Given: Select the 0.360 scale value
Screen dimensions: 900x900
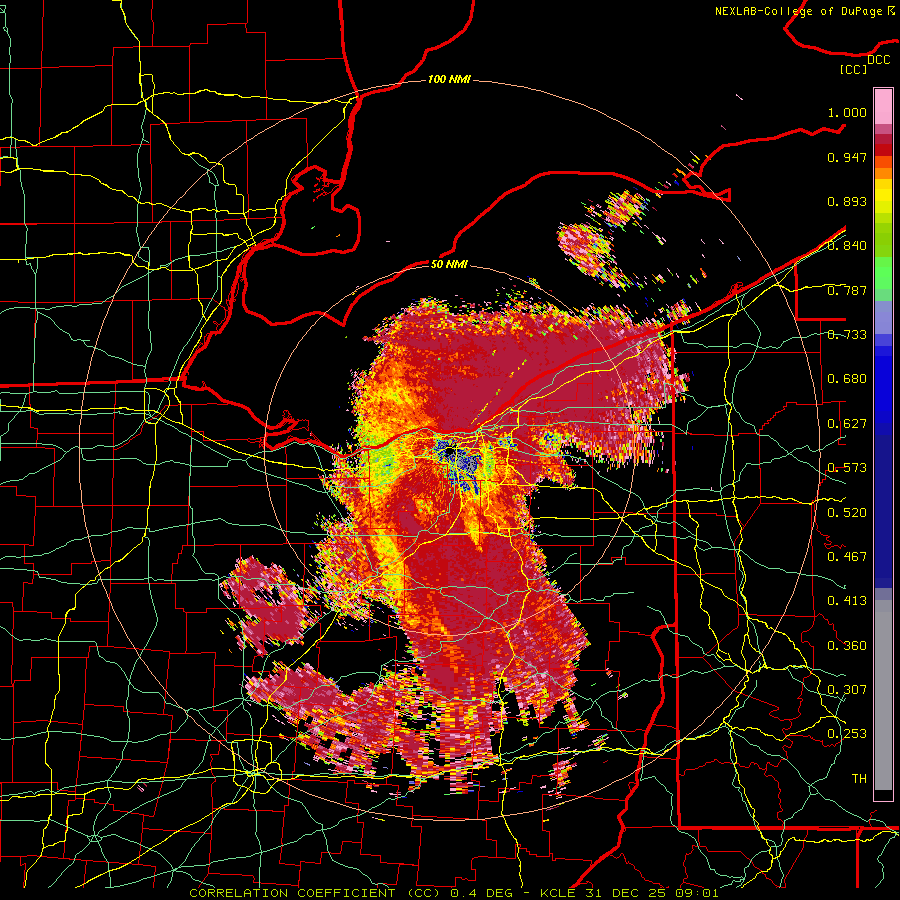Looking at the screenshot, I should point(847,646).
